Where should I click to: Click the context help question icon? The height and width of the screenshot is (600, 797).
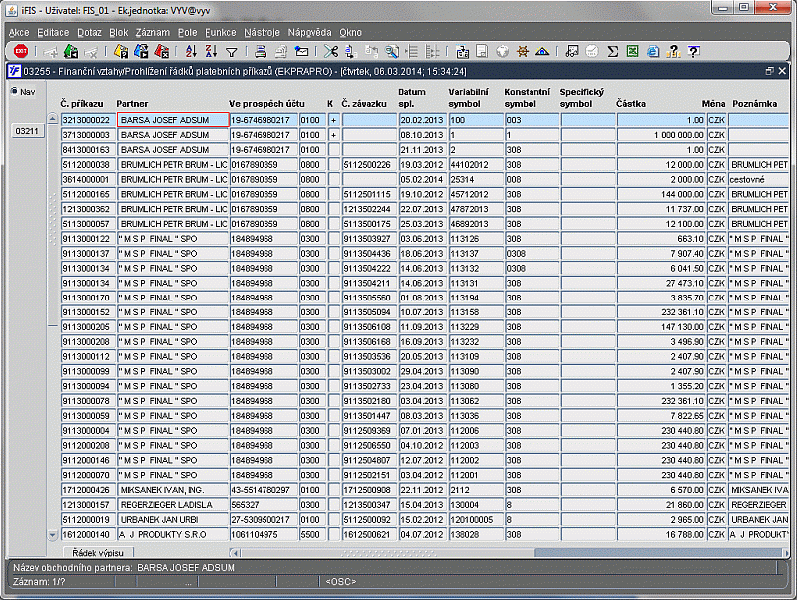(x=694, y=51)
